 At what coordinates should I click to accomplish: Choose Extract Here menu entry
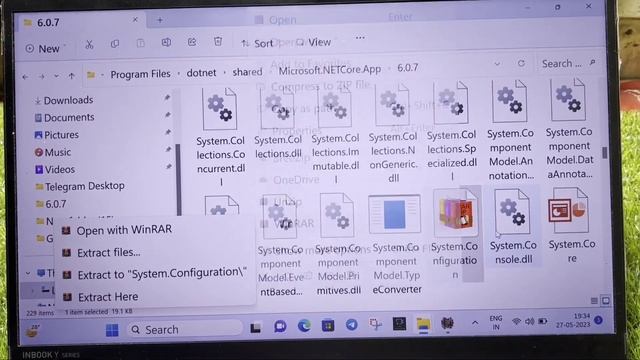click(100, 297)
